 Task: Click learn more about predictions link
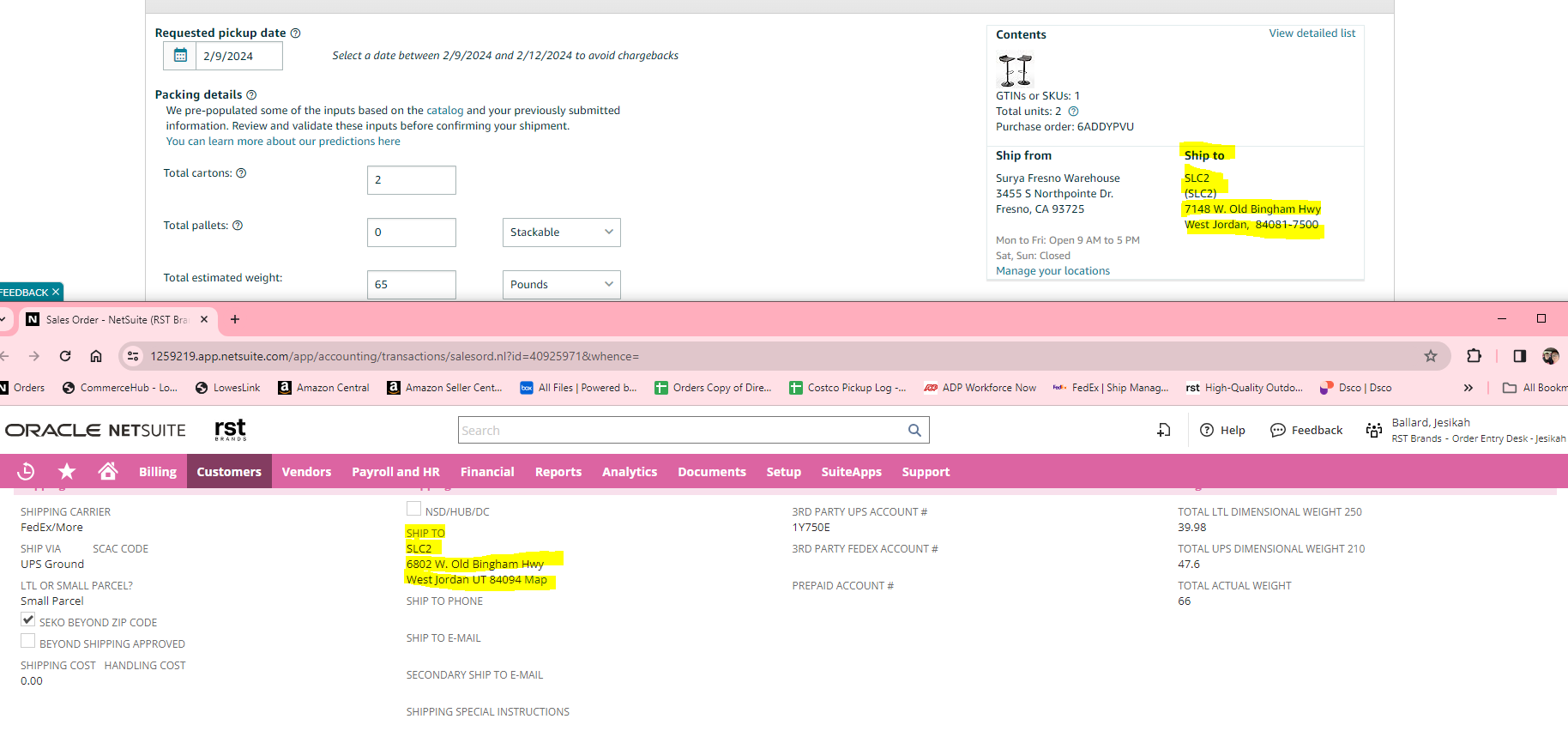[x=283, y=142]
